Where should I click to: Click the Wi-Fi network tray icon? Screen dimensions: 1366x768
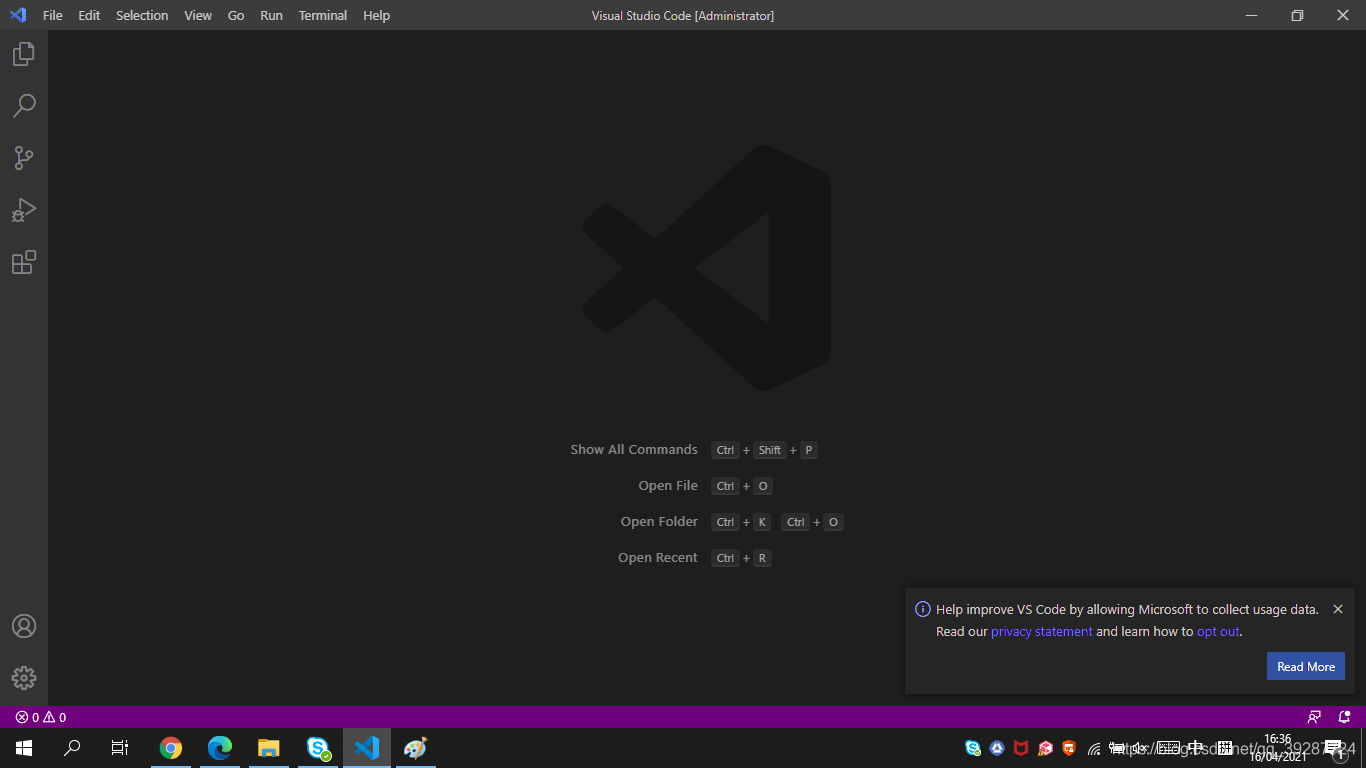pyautogui.click(x=1094, y=749)
